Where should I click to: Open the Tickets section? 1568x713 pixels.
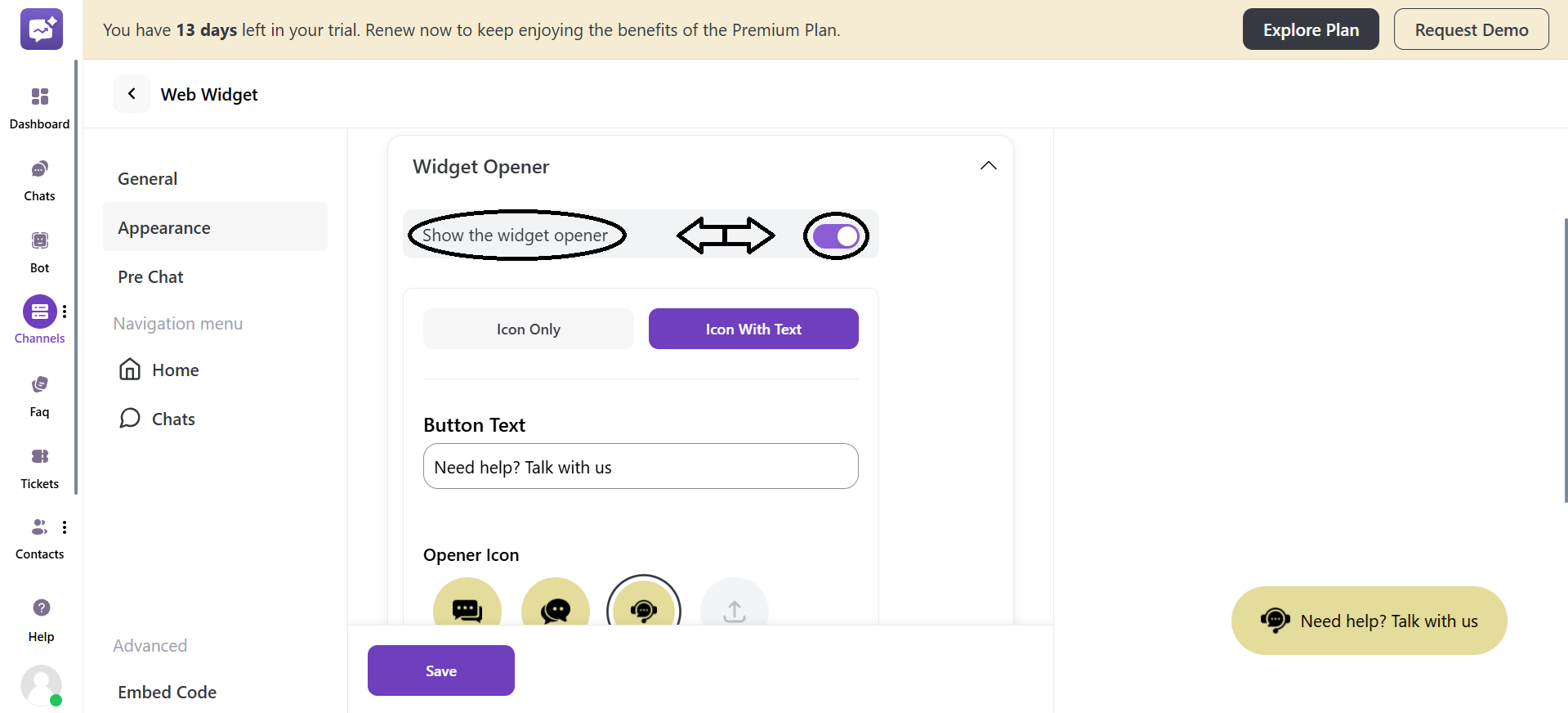click(39, 464)
